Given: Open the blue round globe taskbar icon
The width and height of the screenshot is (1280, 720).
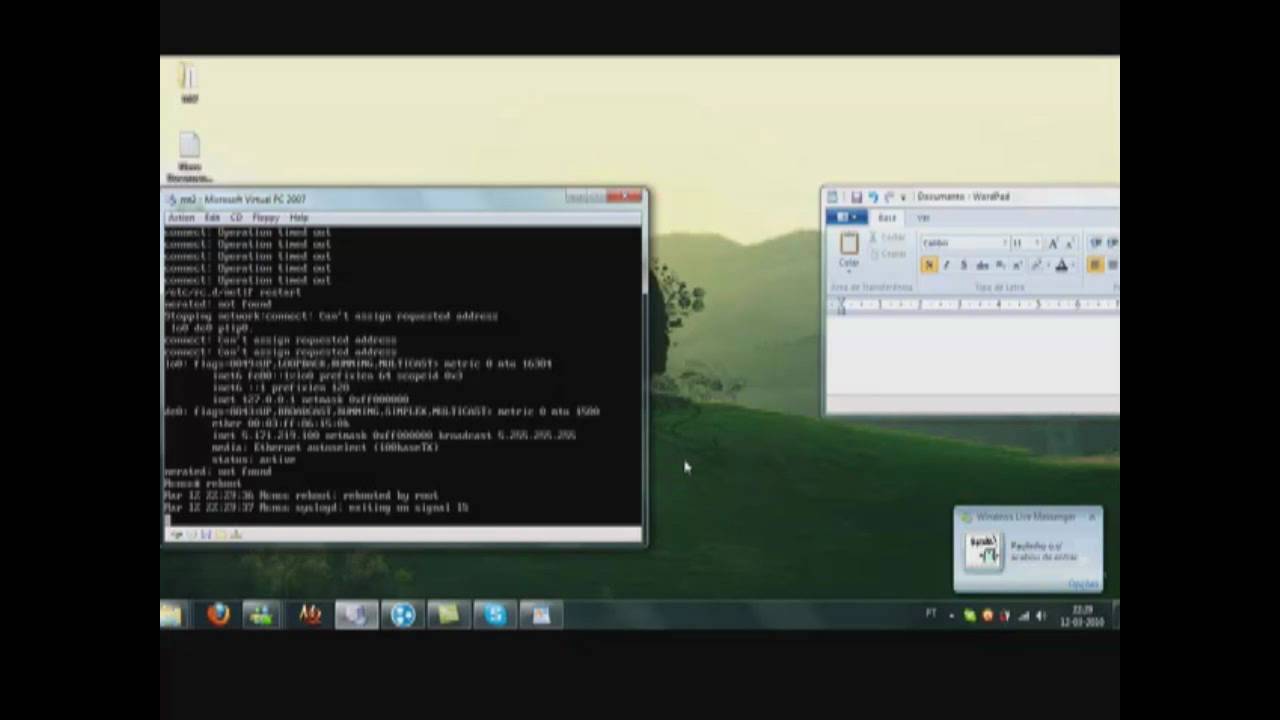Looking at the screenshot, I should coord(403,615).
